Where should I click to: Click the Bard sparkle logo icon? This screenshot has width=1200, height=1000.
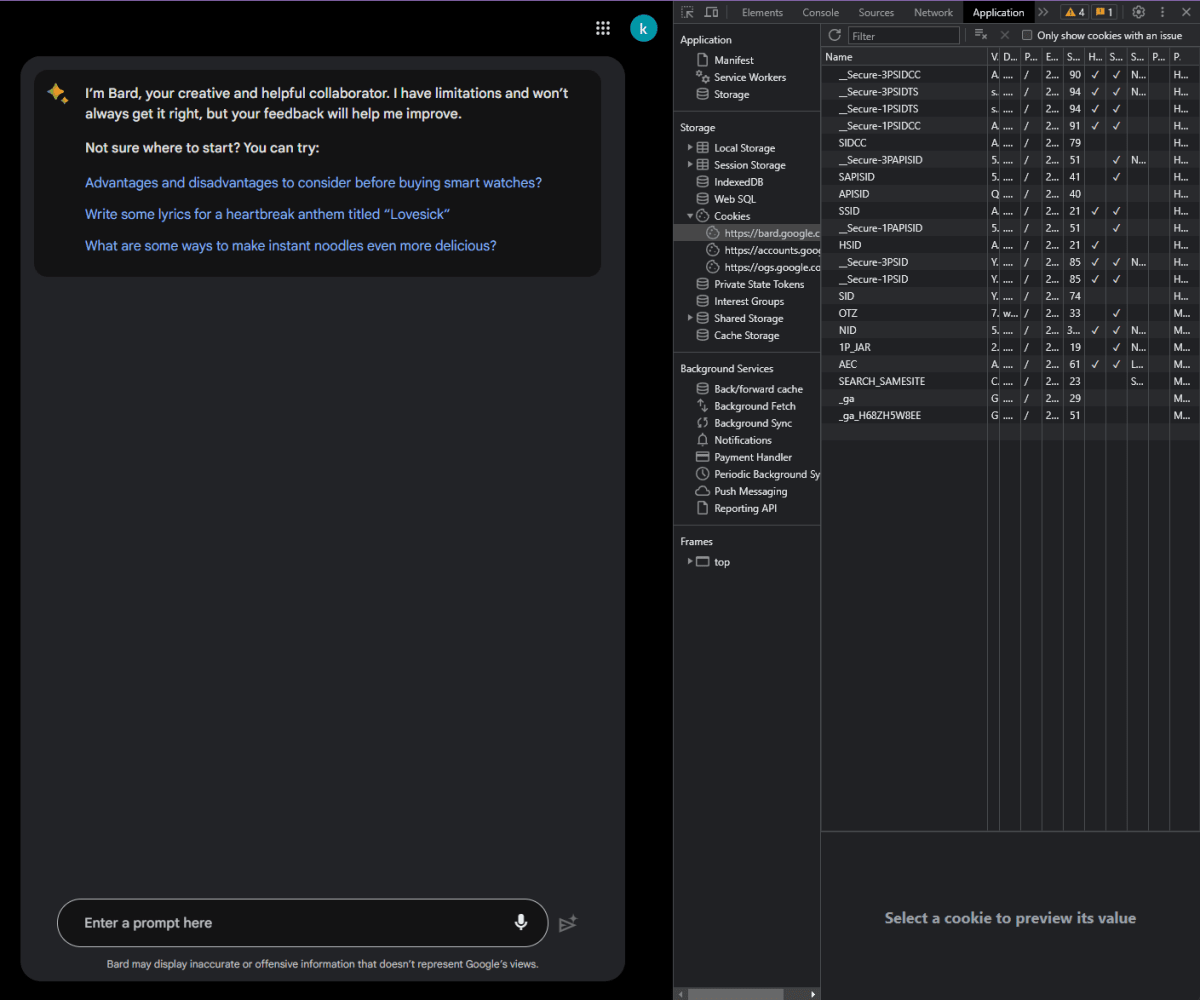(x=57, y=93)
